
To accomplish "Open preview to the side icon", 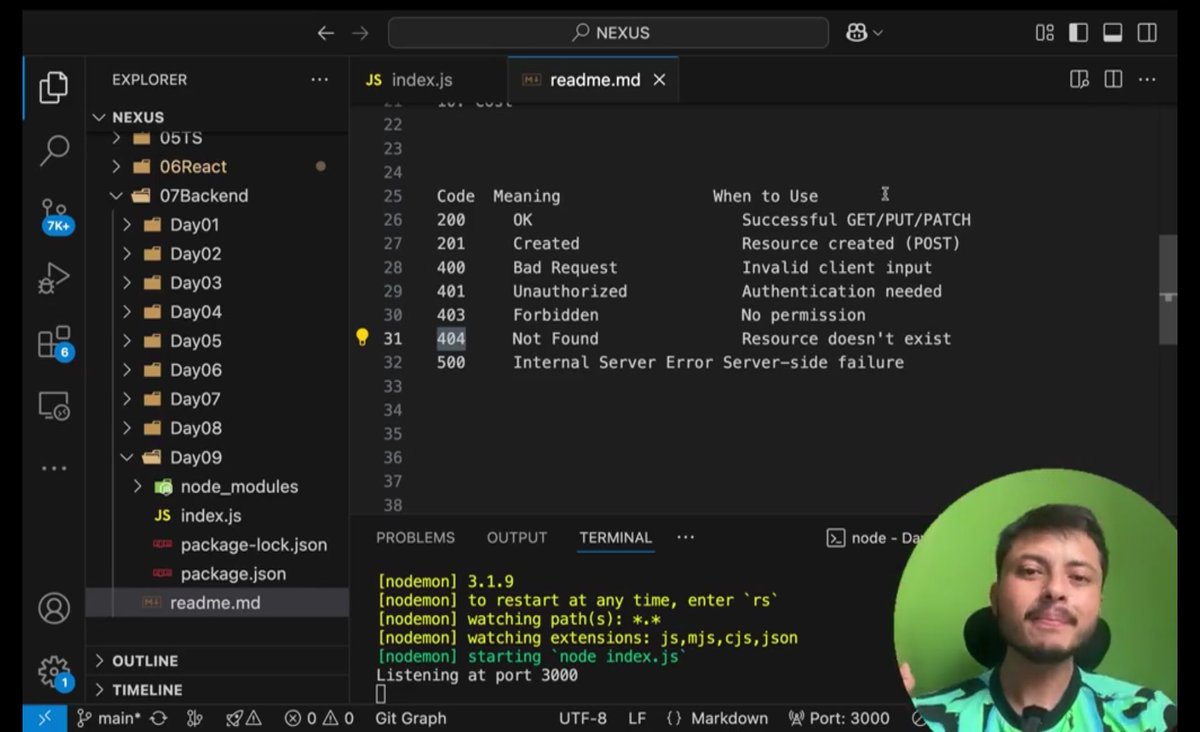I will [1079, 79].
